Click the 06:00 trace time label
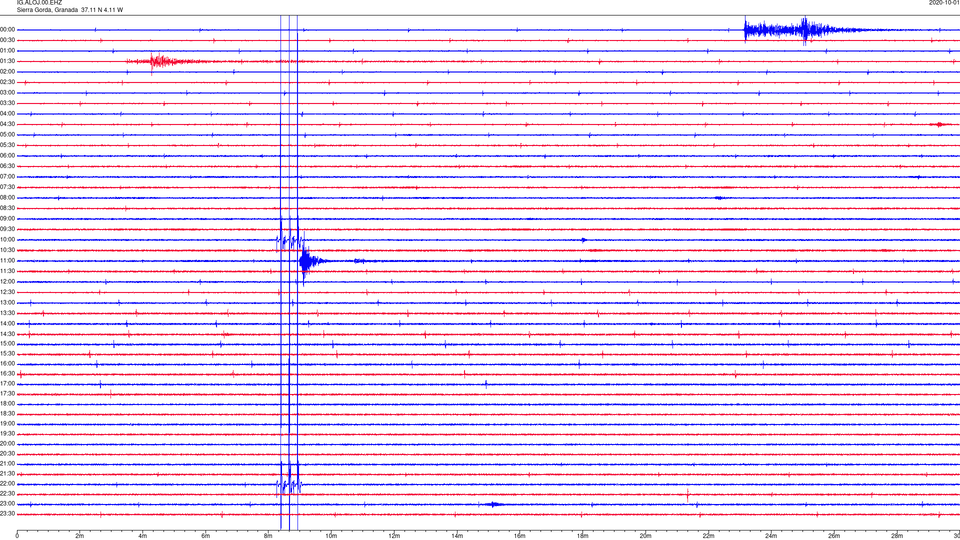The height and width of the screenshot is (540, 960). [x=8, y=156]
